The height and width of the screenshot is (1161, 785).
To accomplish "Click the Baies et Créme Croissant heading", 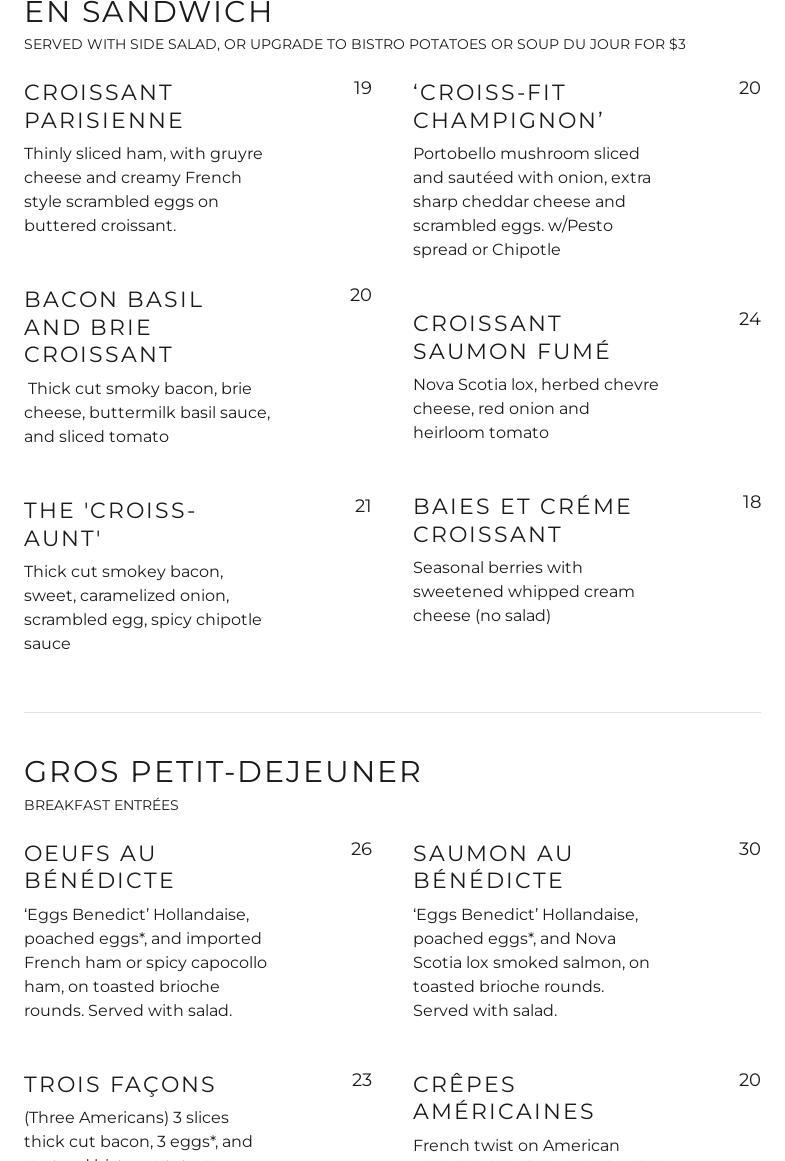I will (x=522, y=520).
